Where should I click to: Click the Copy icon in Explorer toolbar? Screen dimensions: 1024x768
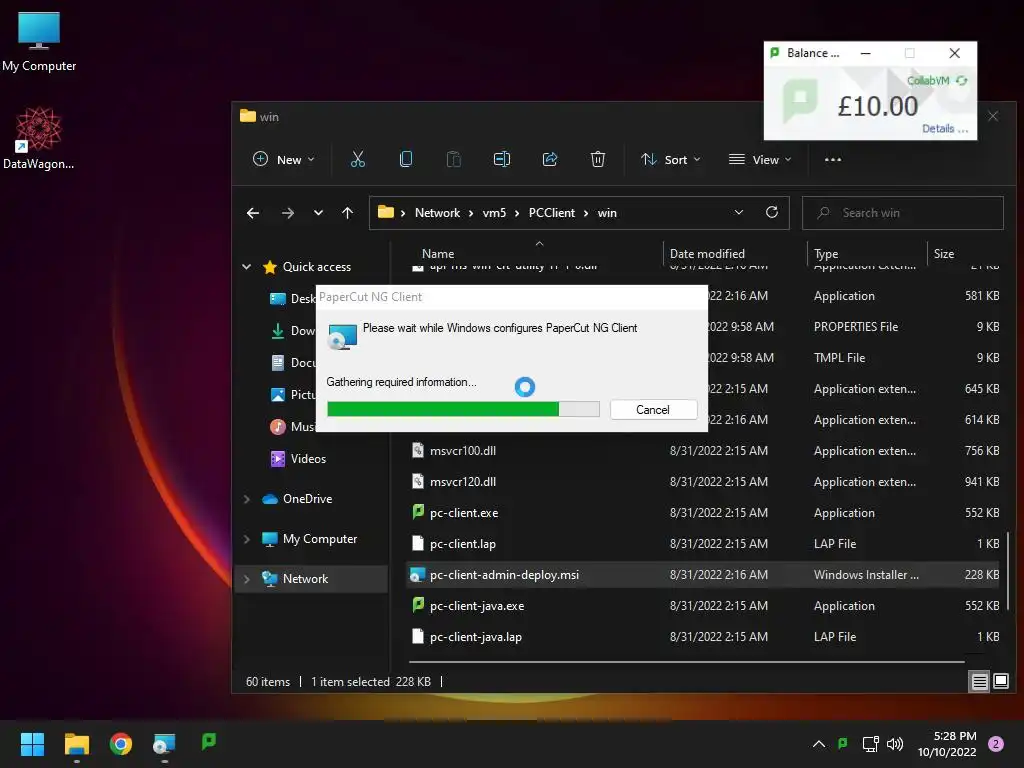(406, 159)
